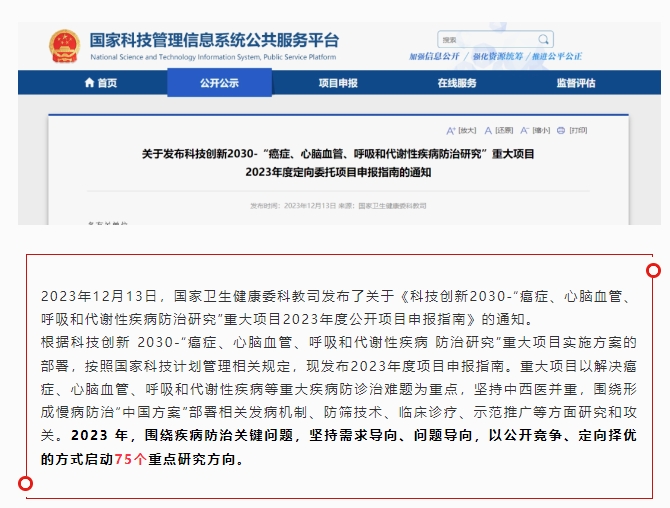This screenshot has width=670, height=508.
Task: Click the A+ enlarge font icon
Action: click(451, 130)
